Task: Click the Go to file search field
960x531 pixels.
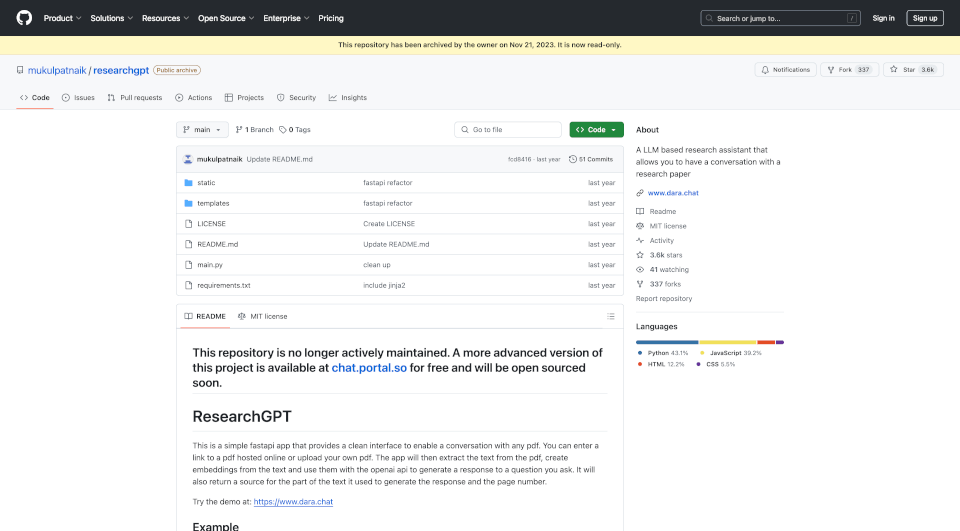Action: [x=508, y=130]
